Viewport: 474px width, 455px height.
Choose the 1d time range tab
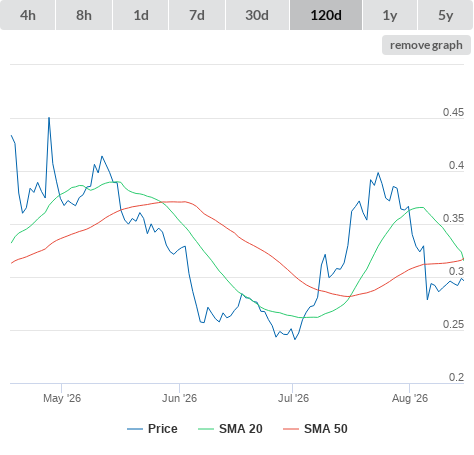click(141, 15)
